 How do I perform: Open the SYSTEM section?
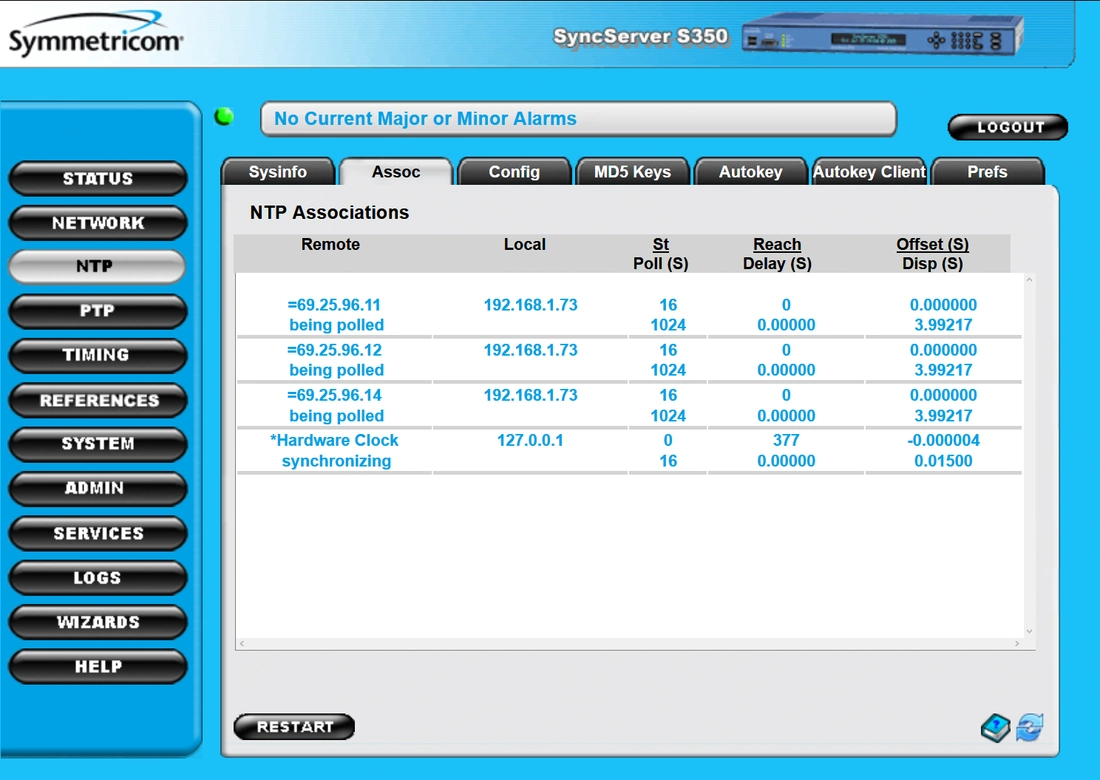pos(98,443)
